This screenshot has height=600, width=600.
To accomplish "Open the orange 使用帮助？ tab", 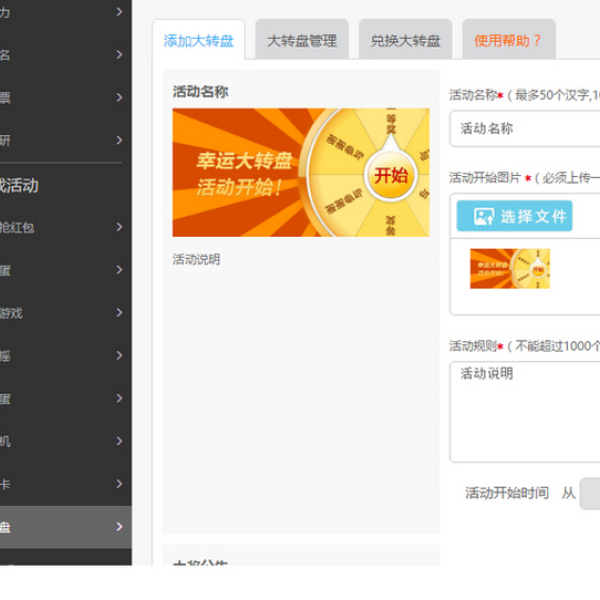I will click(x=508, y=41).
